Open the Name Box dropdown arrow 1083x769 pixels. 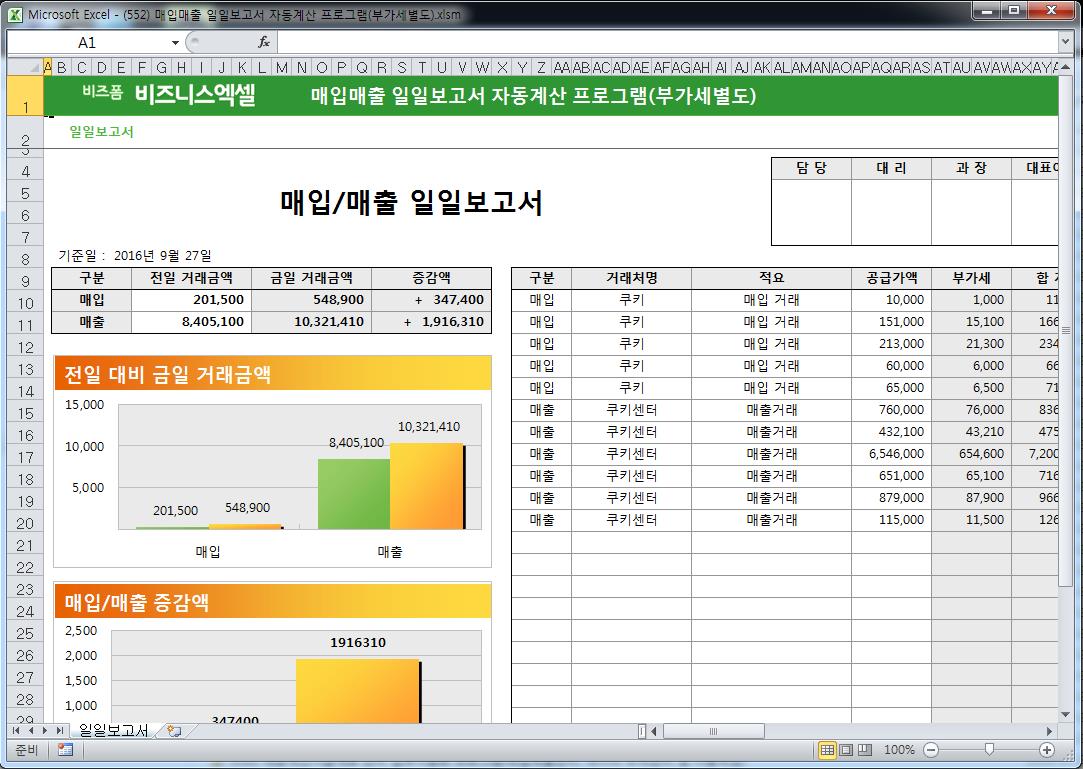click(175, 42)
